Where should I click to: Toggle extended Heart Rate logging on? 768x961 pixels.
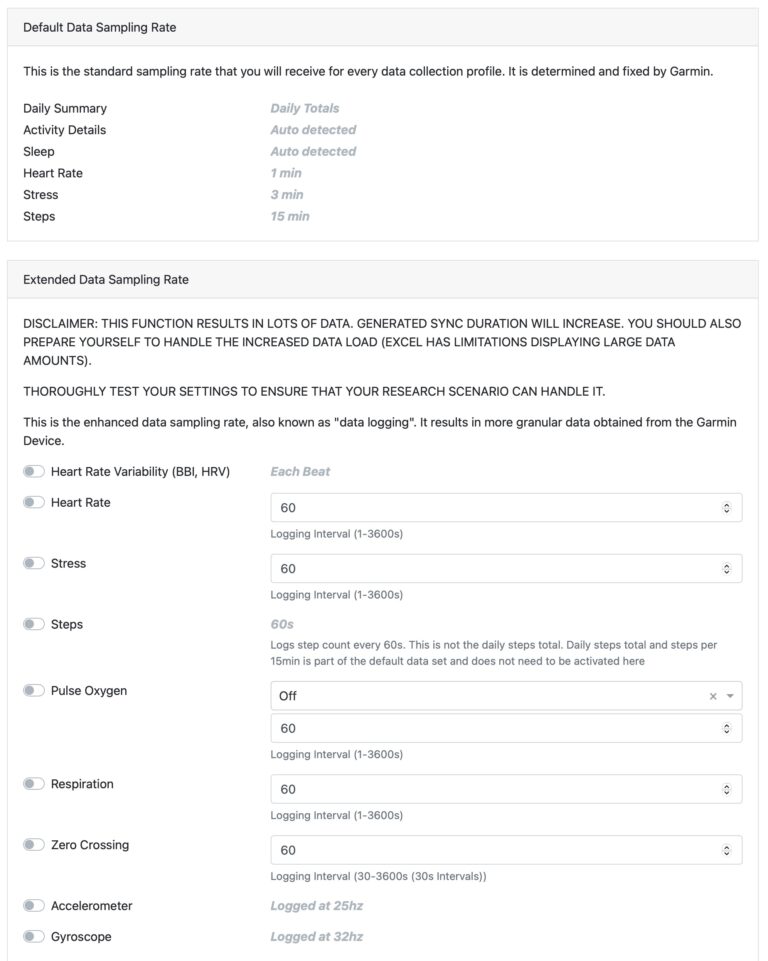[34, 502]
